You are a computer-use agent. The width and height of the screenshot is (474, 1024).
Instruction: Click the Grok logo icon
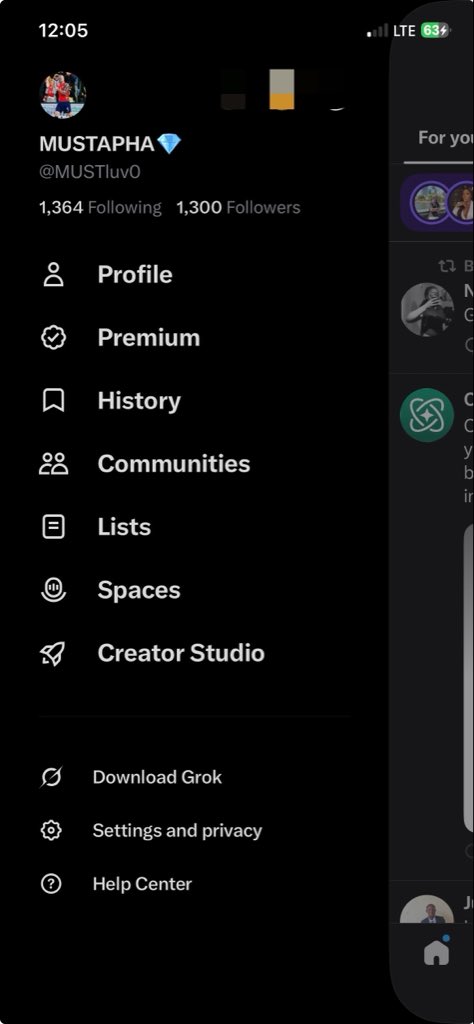coord(51,777)
